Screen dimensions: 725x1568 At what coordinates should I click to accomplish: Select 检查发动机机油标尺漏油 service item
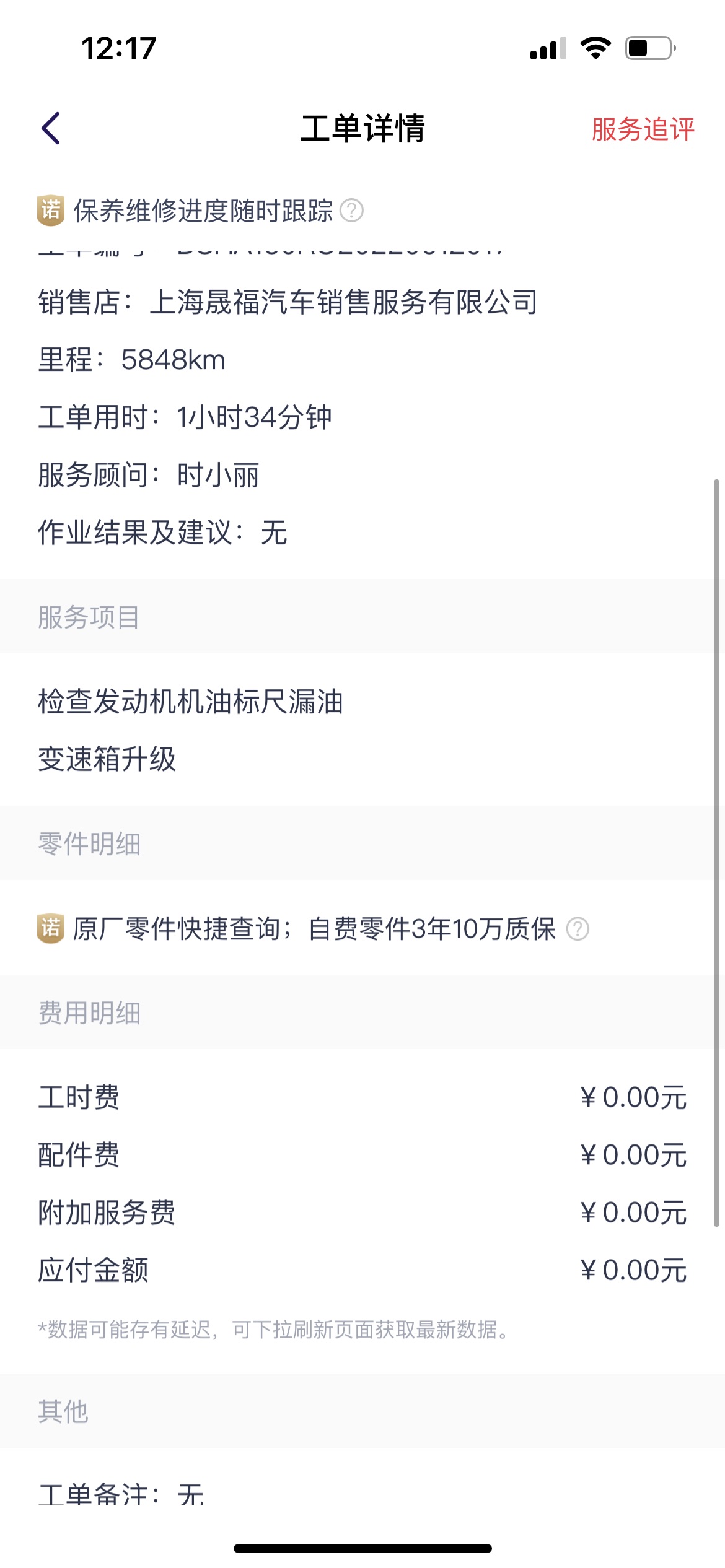[x=190, y=702]
